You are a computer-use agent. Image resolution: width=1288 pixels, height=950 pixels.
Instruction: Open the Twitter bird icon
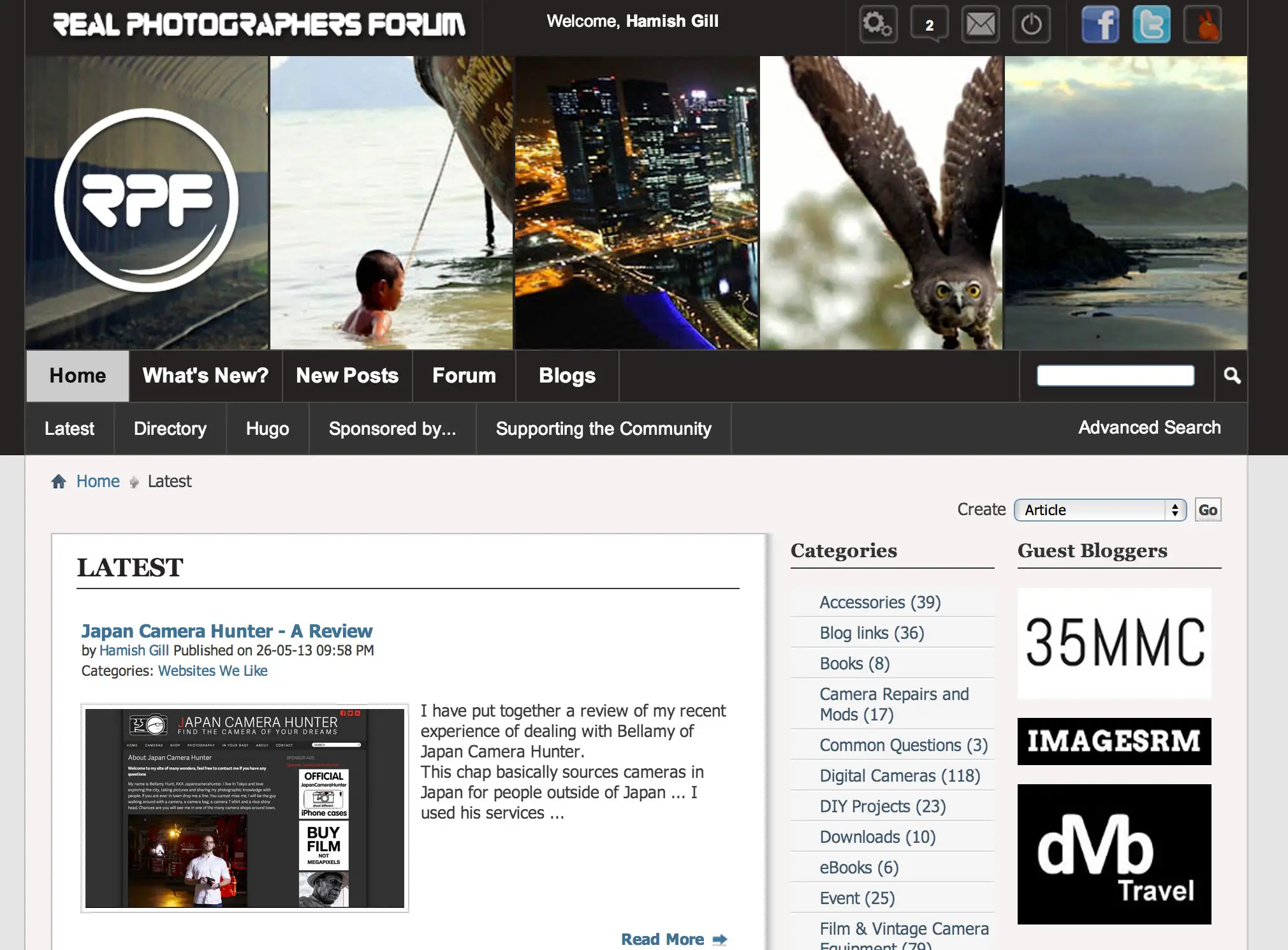point(1152,25)
